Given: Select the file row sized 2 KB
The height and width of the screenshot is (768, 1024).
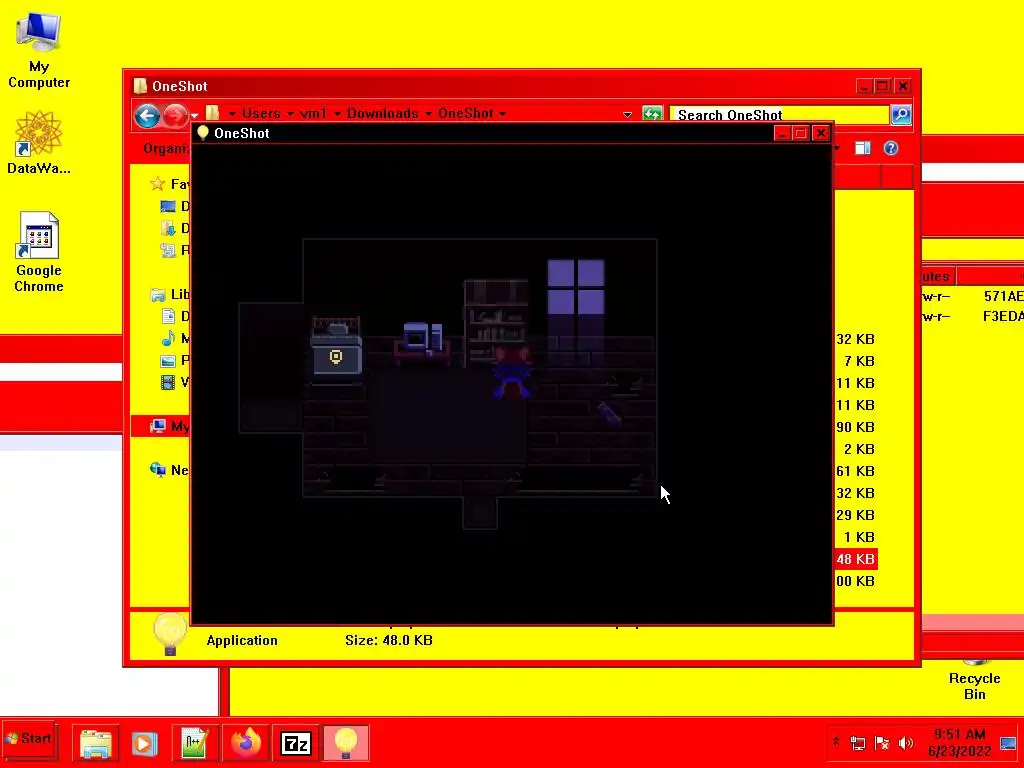Looking at the screenshot, I should (858, 449).
